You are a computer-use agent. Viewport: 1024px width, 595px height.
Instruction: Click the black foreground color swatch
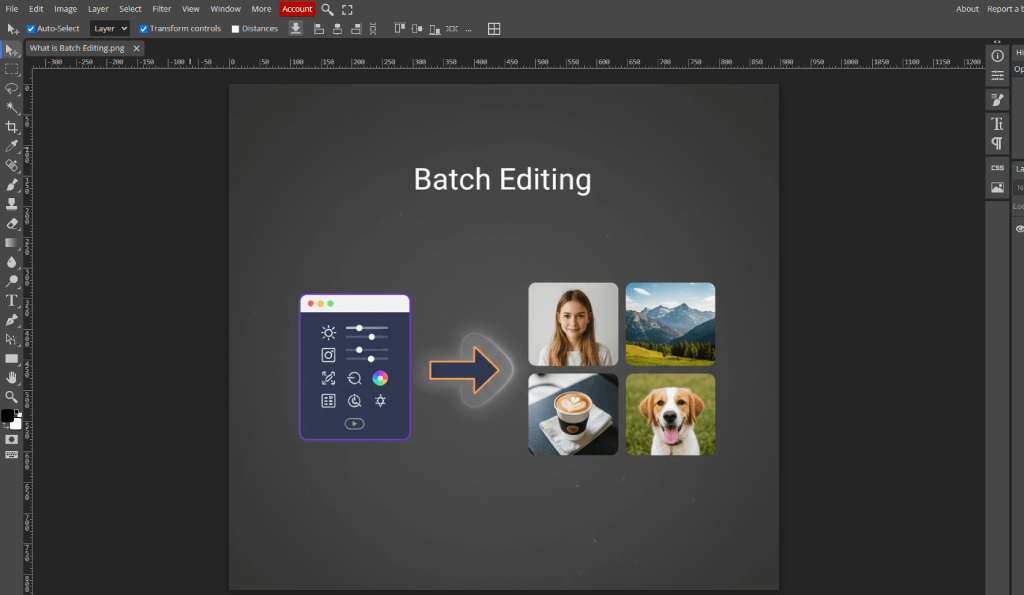7,415
